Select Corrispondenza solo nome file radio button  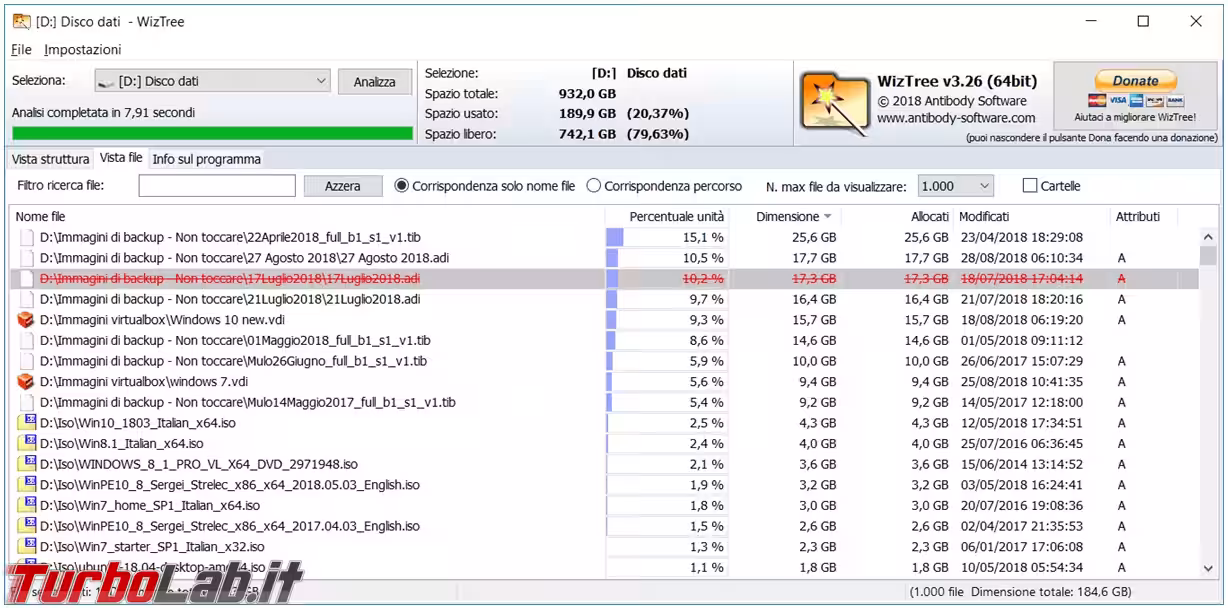point(402,186)
